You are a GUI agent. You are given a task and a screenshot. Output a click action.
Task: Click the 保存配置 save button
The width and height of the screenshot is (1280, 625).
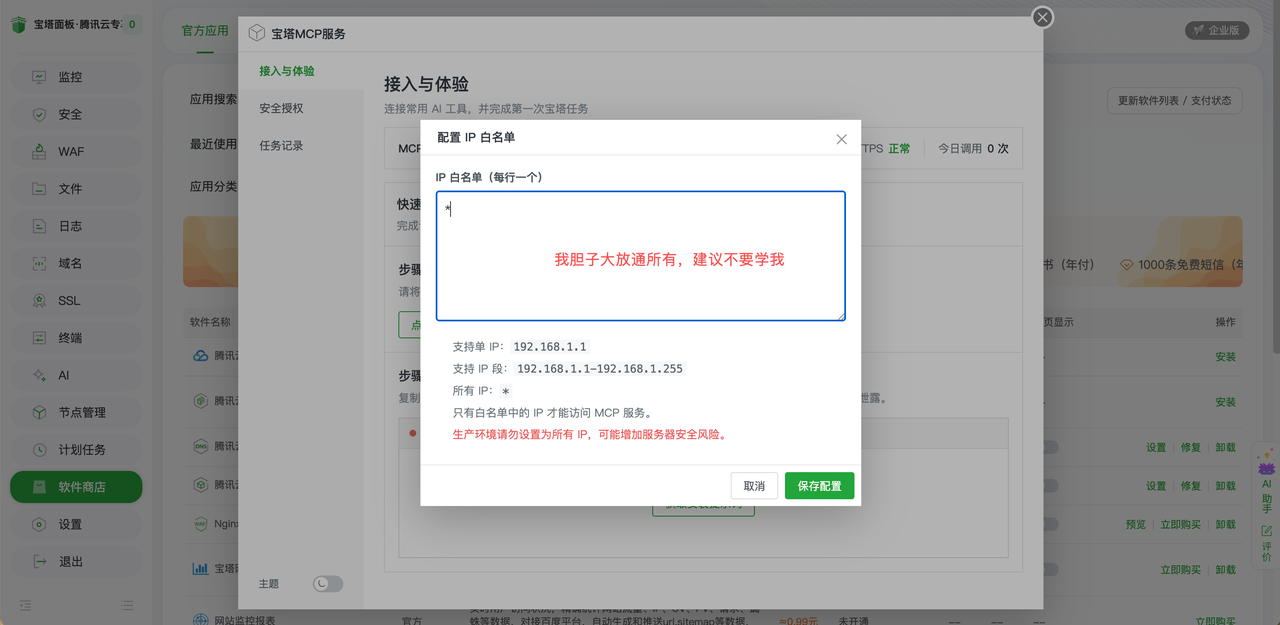819,486
